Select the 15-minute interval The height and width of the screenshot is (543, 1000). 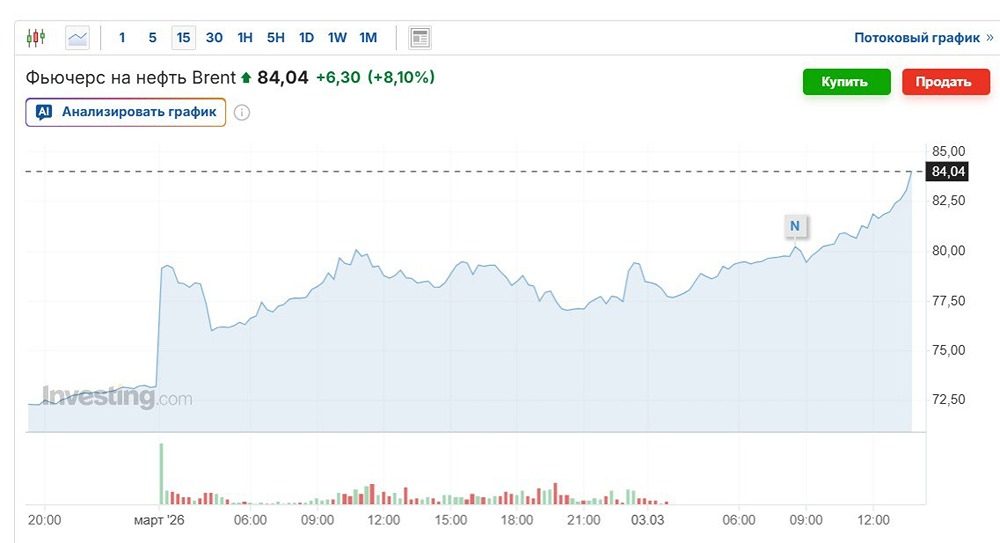coord(183,38)
